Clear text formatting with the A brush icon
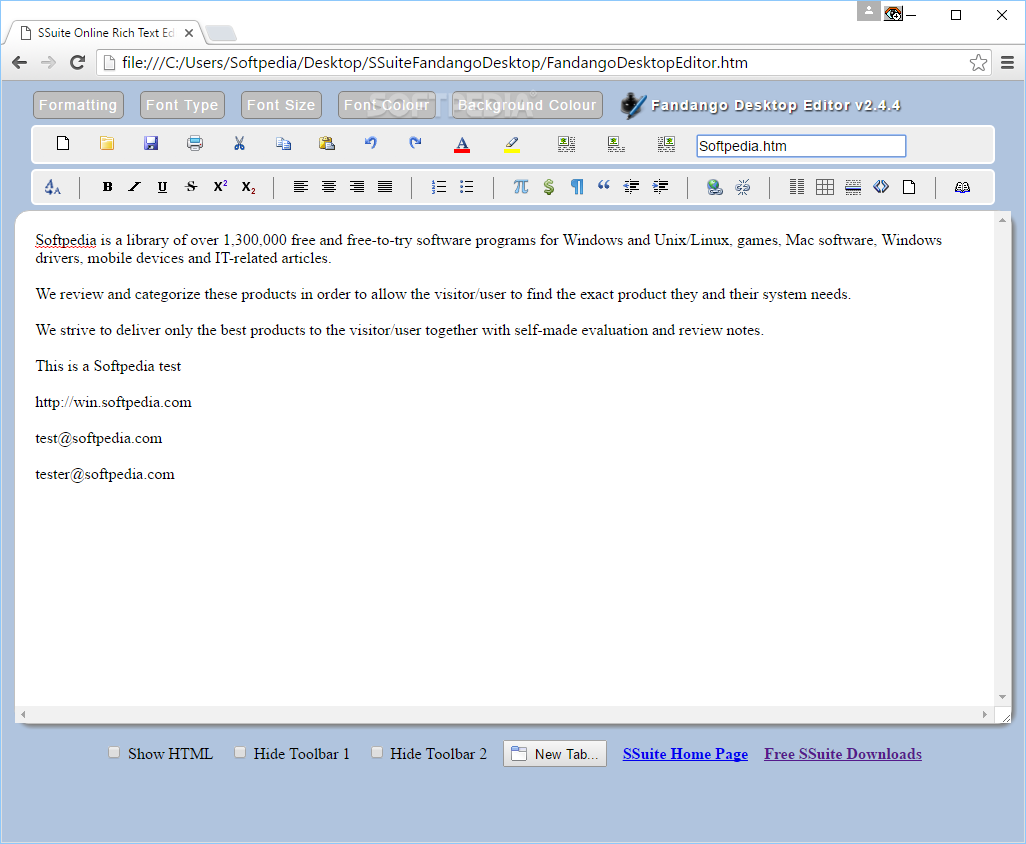1026x844 pixels. [x=53, y=187]
